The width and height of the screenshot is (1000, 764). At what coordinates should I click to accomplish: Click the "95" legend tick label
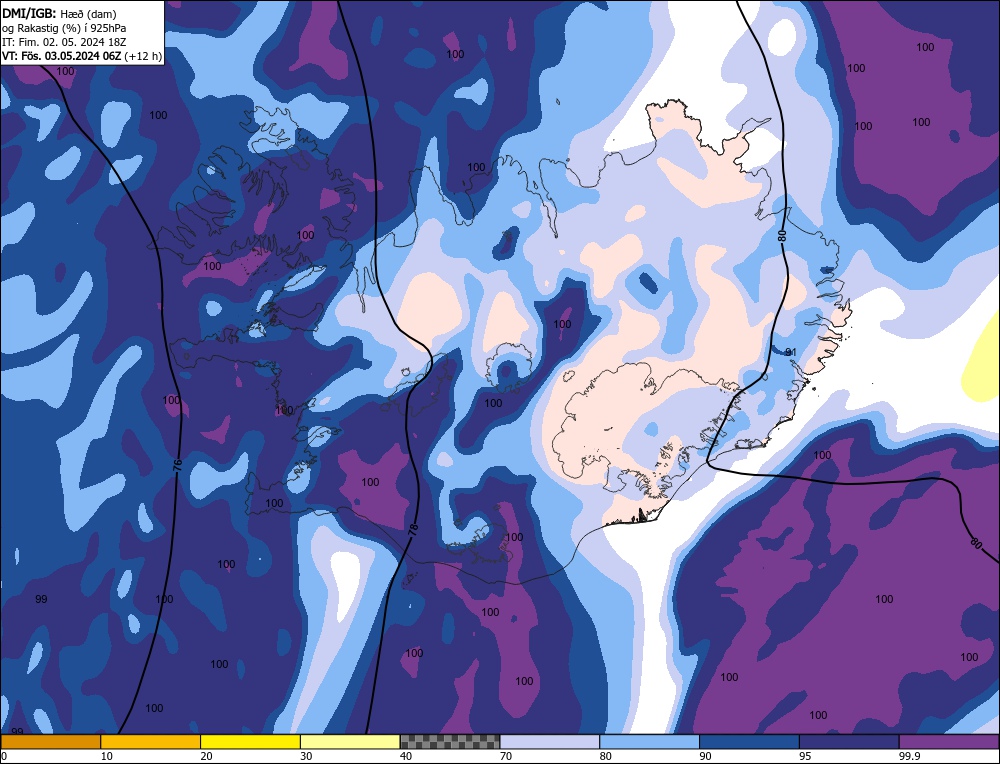pos(805,756)
